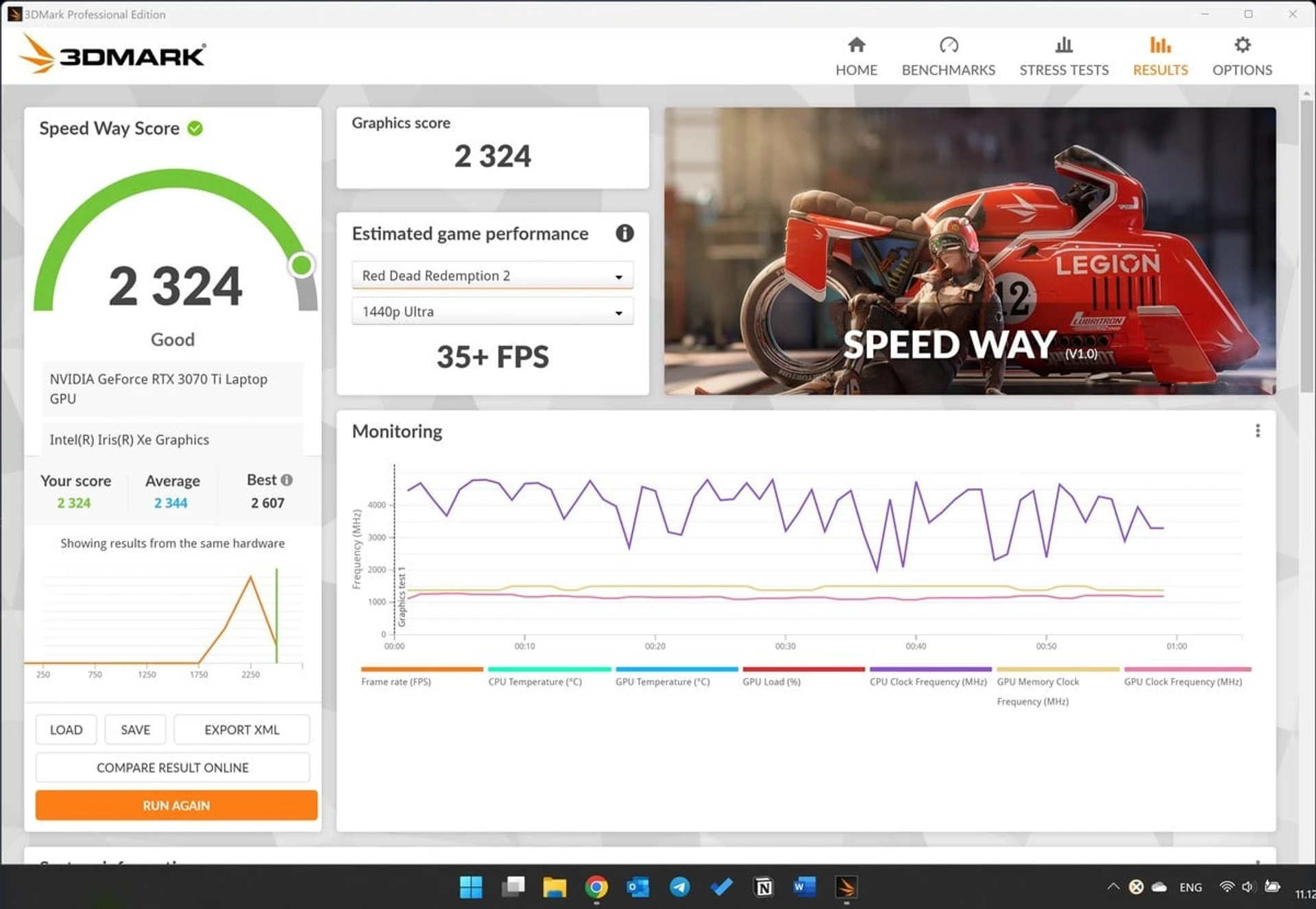The width and height of the screenshot is (1316, 909).
Task: Click the Best score value 2 607
Action: point(267,502)
